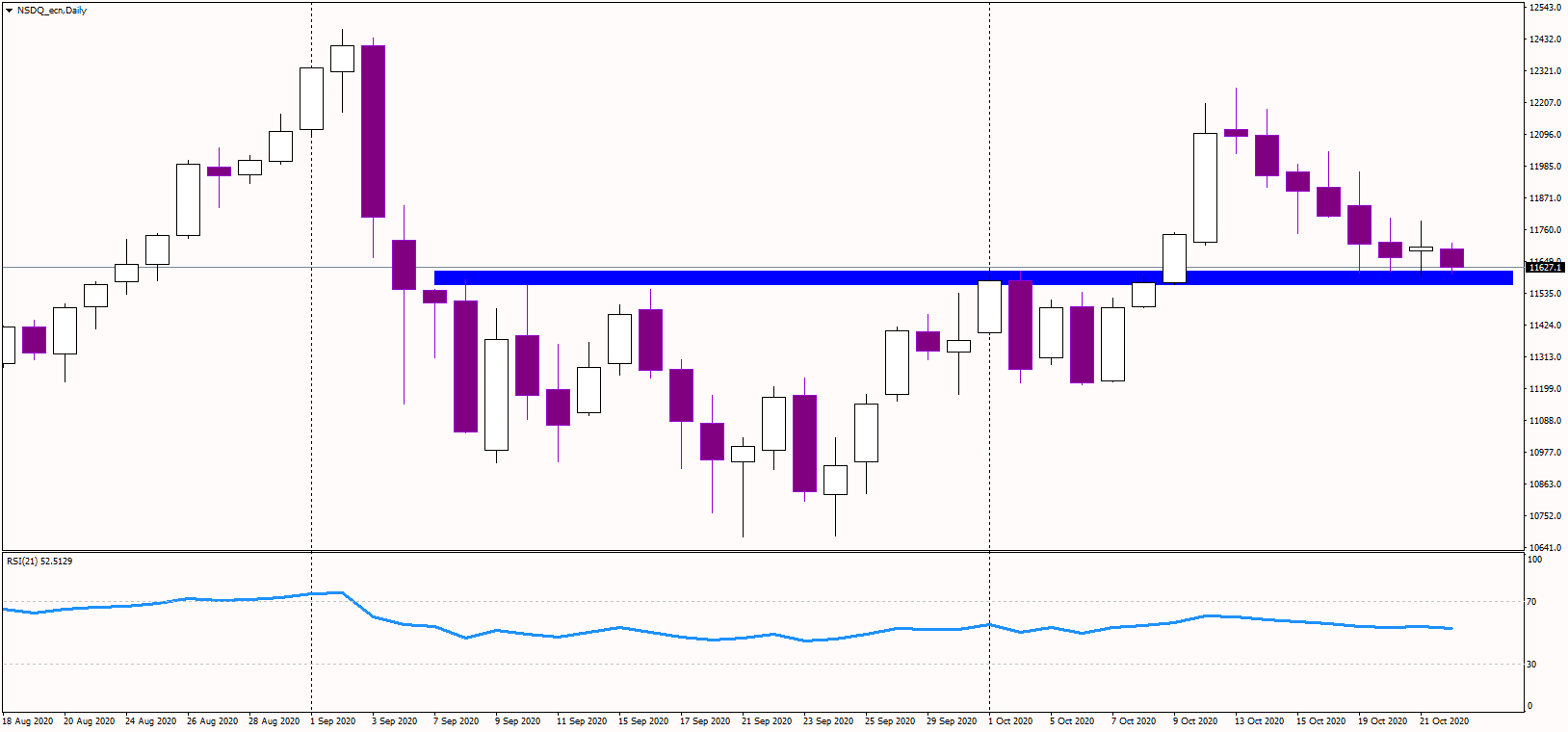Select the blue horizontal support zone rectangle
1568x732 pixels.
click(974, 278)
